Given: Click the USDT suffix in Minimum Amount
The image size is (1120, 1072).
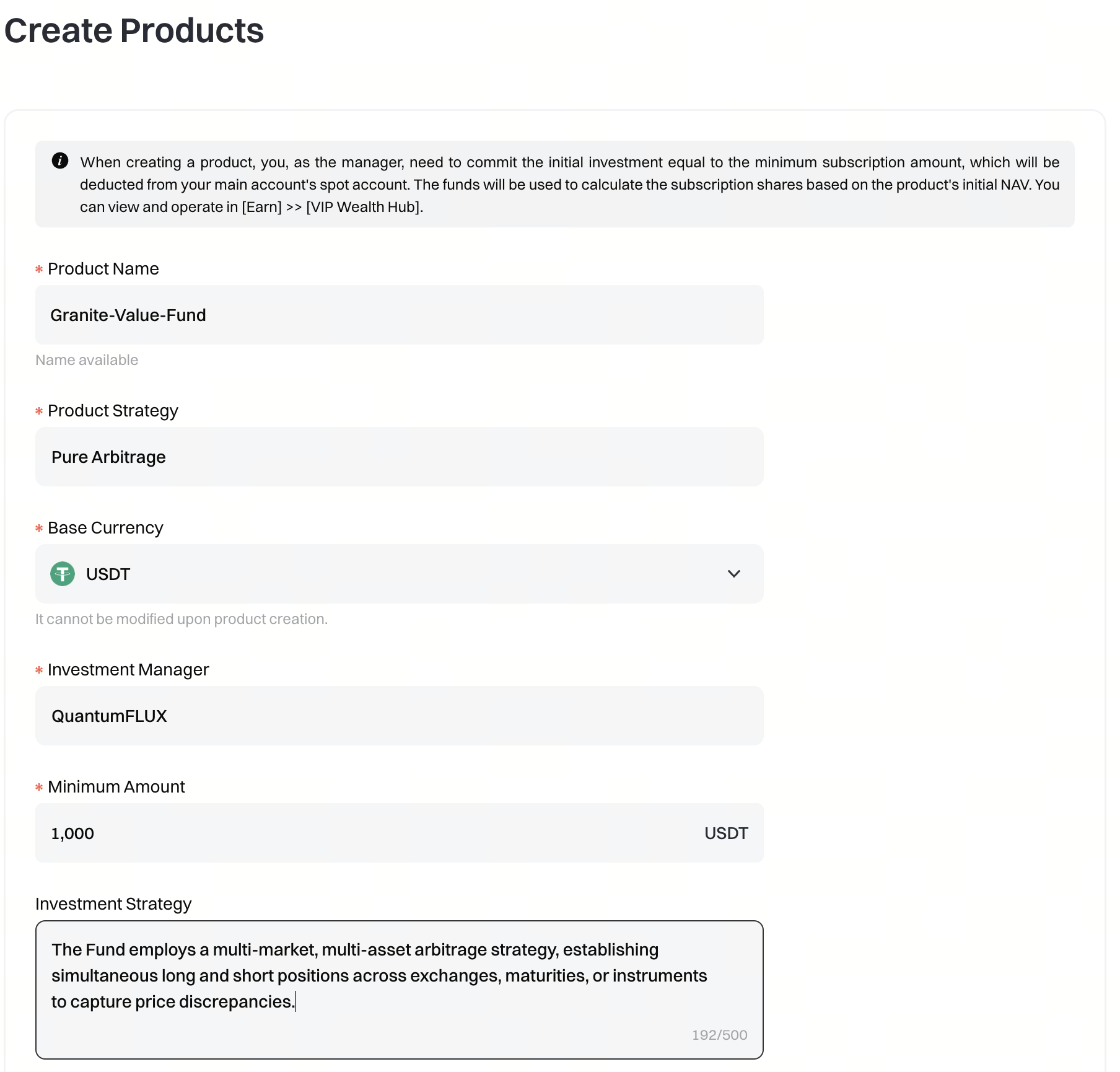Looking at the screenshot, I should (x=726, y=833).
